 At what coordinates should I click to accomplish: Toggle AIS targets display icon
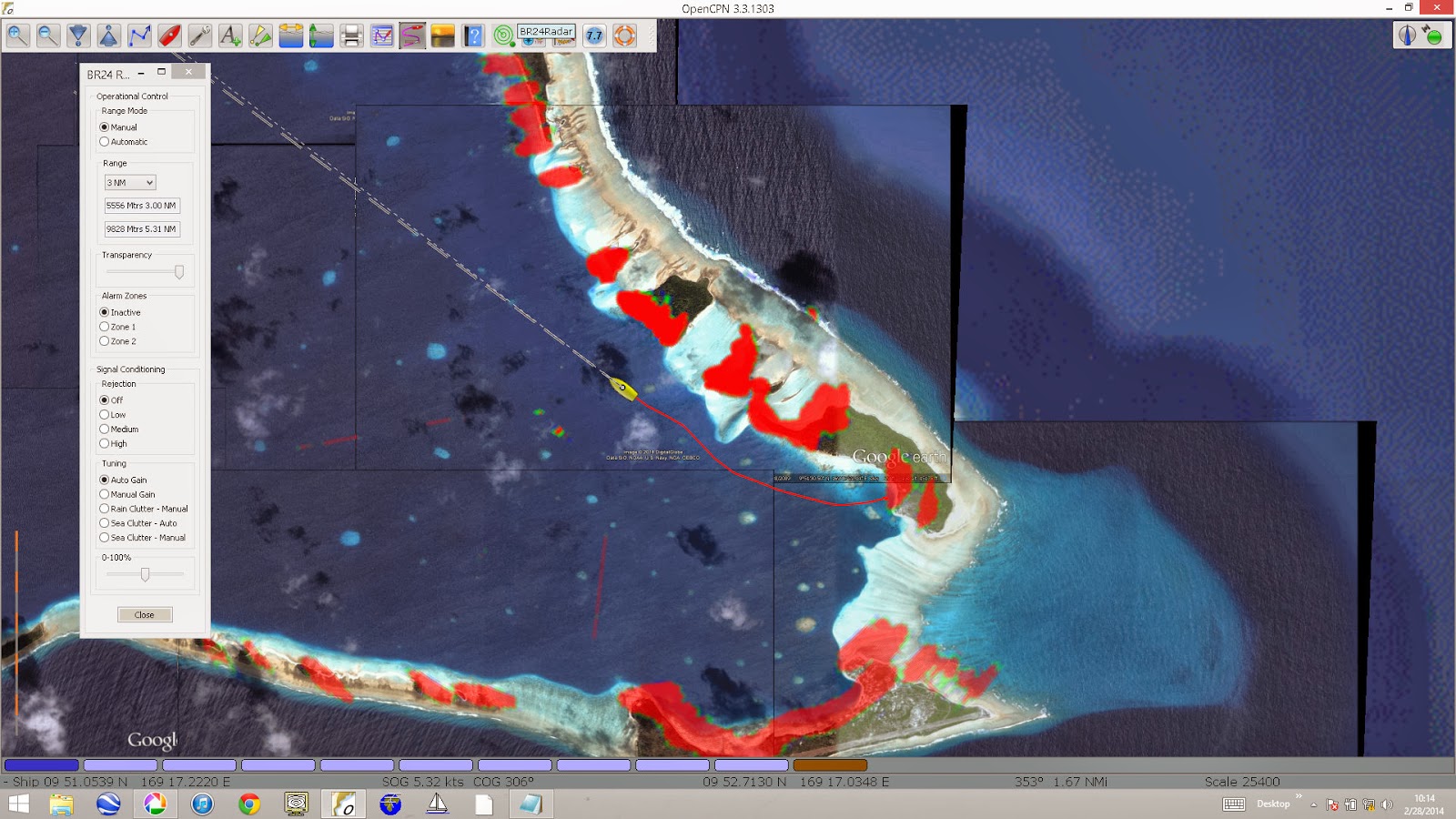260,35
